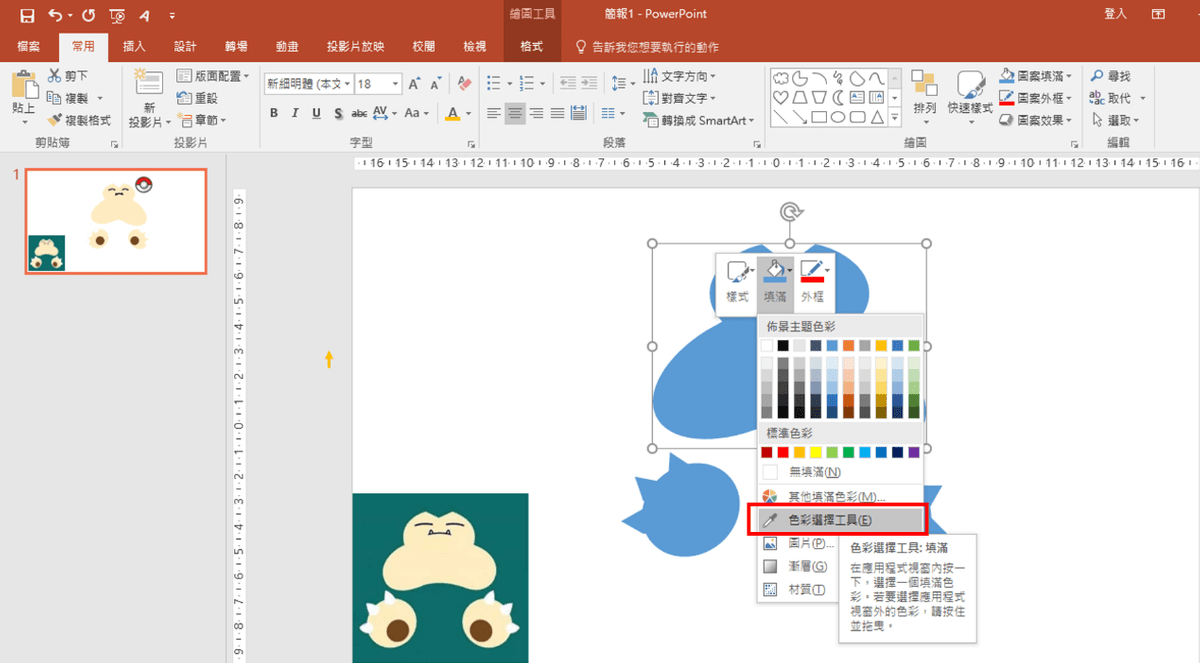Undo the last action
The width and height of the screenshot is (1200, 663).
[x=55, y=15]
